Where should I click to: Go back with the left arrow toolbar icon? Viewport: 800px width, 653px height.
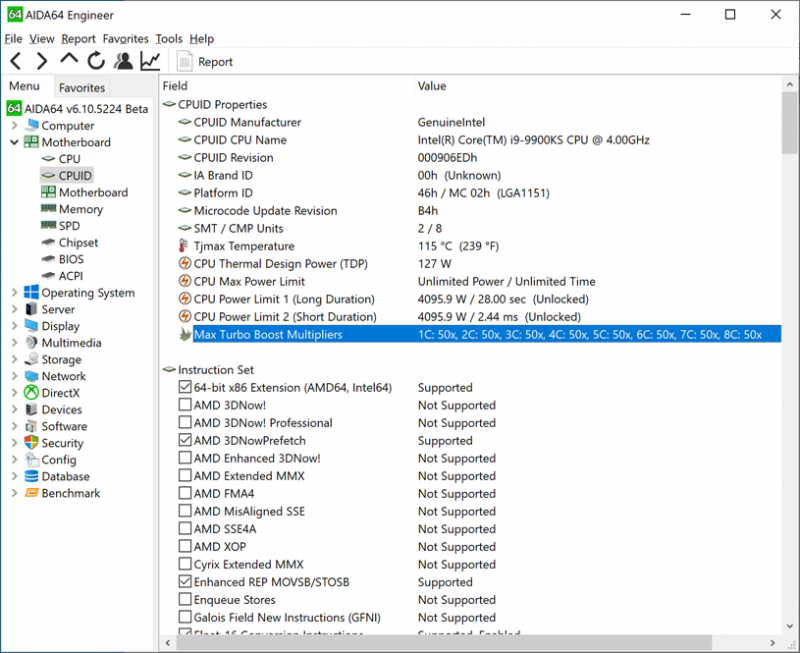coord(16,61)
